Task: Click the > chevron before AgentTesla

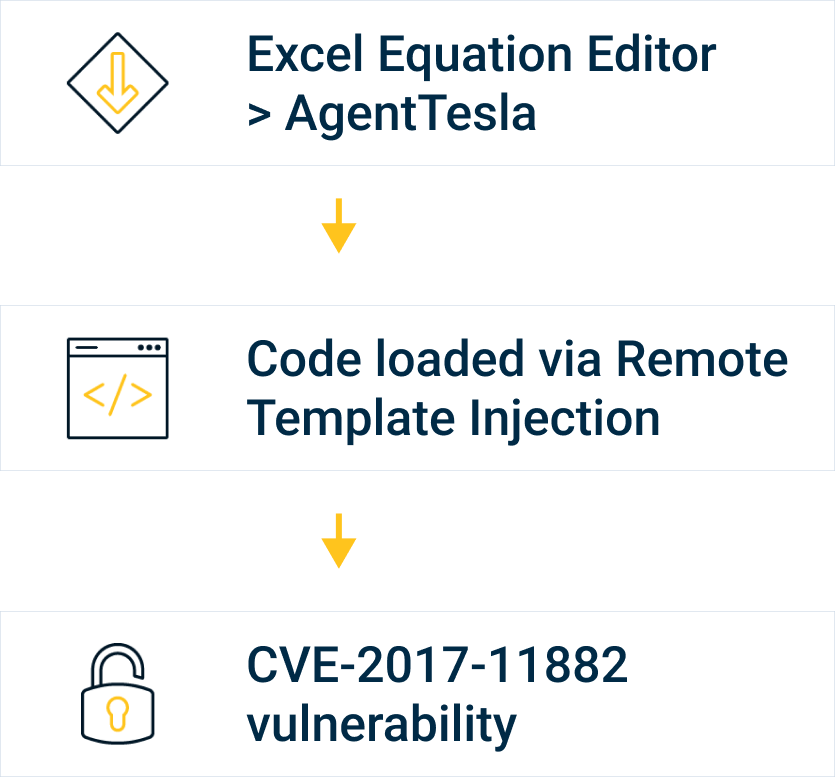Action: coord(259,114)
